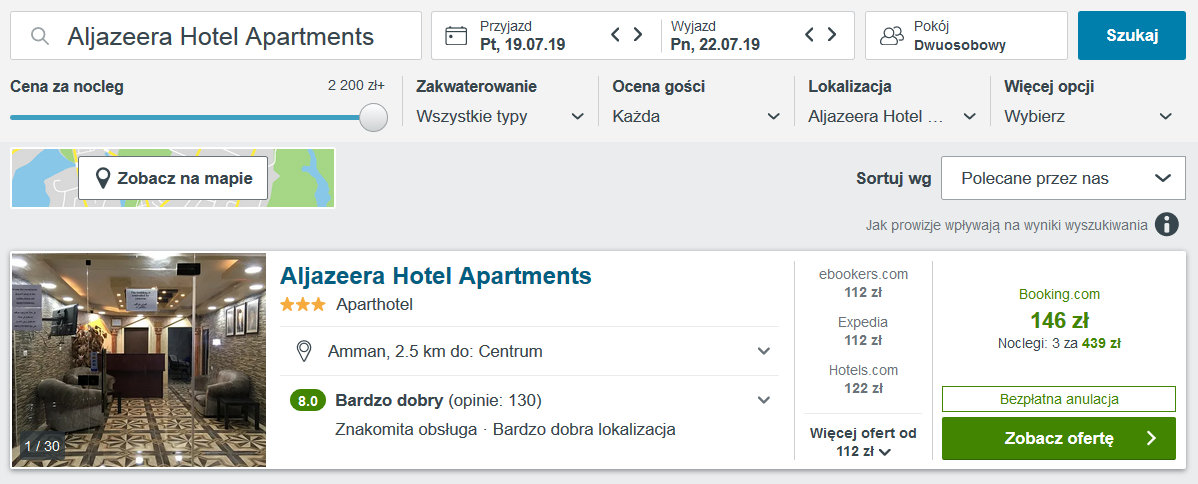This screenshot has height=484, width=1198.
Task: Move check-out date forward one day
Action: click(832, 35)
